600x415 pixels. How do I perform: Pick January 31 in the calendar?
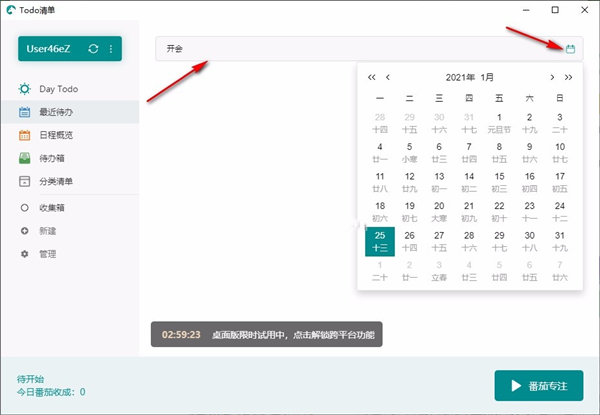click(x=559, y=240)
